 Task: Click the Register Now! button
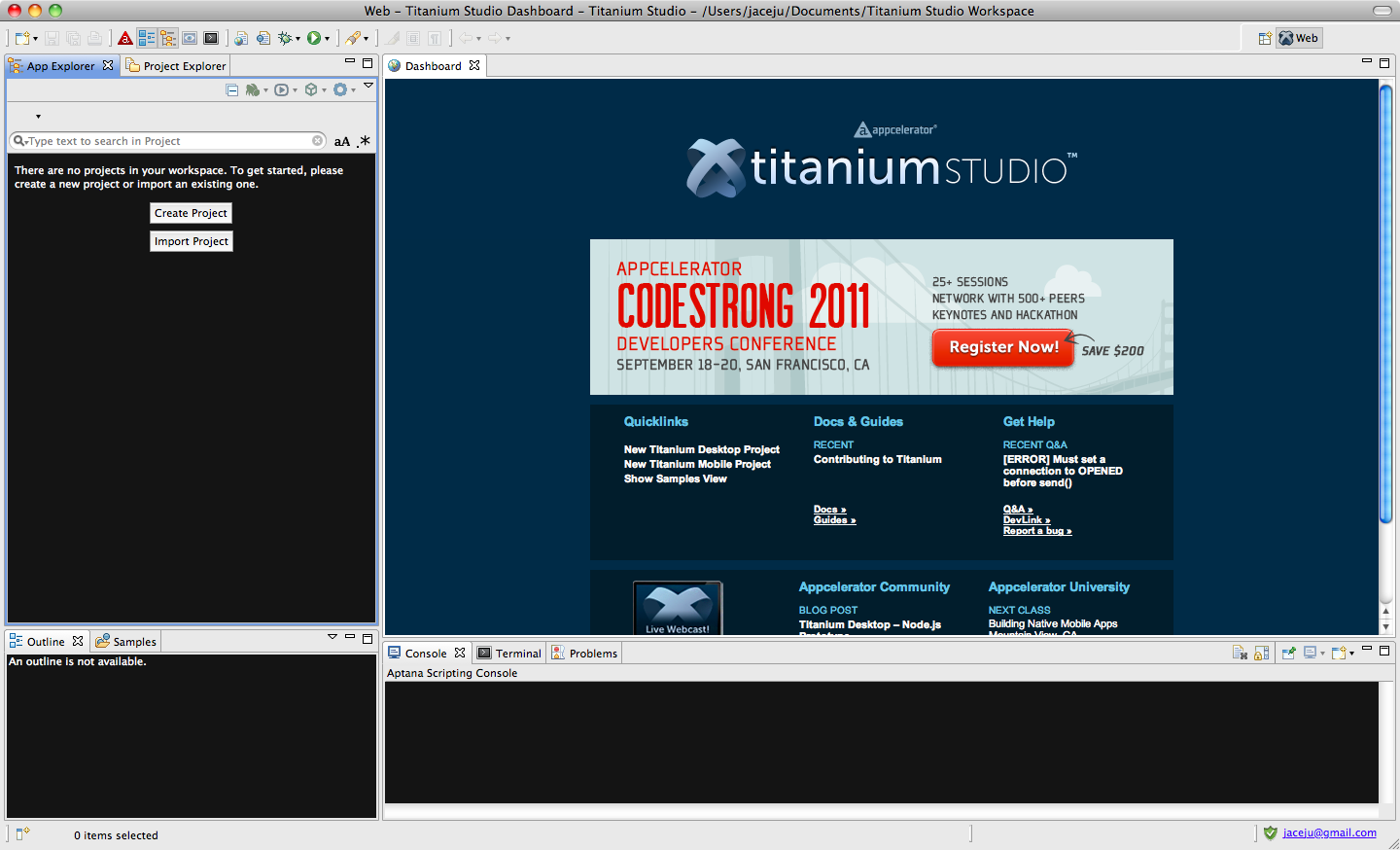click(x=1004, y=347)
